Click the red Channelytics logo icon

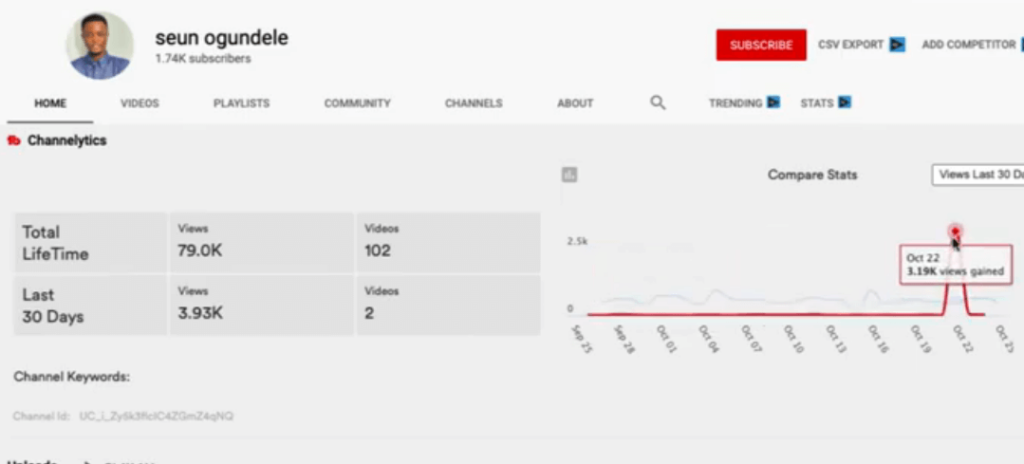point(14,141)
